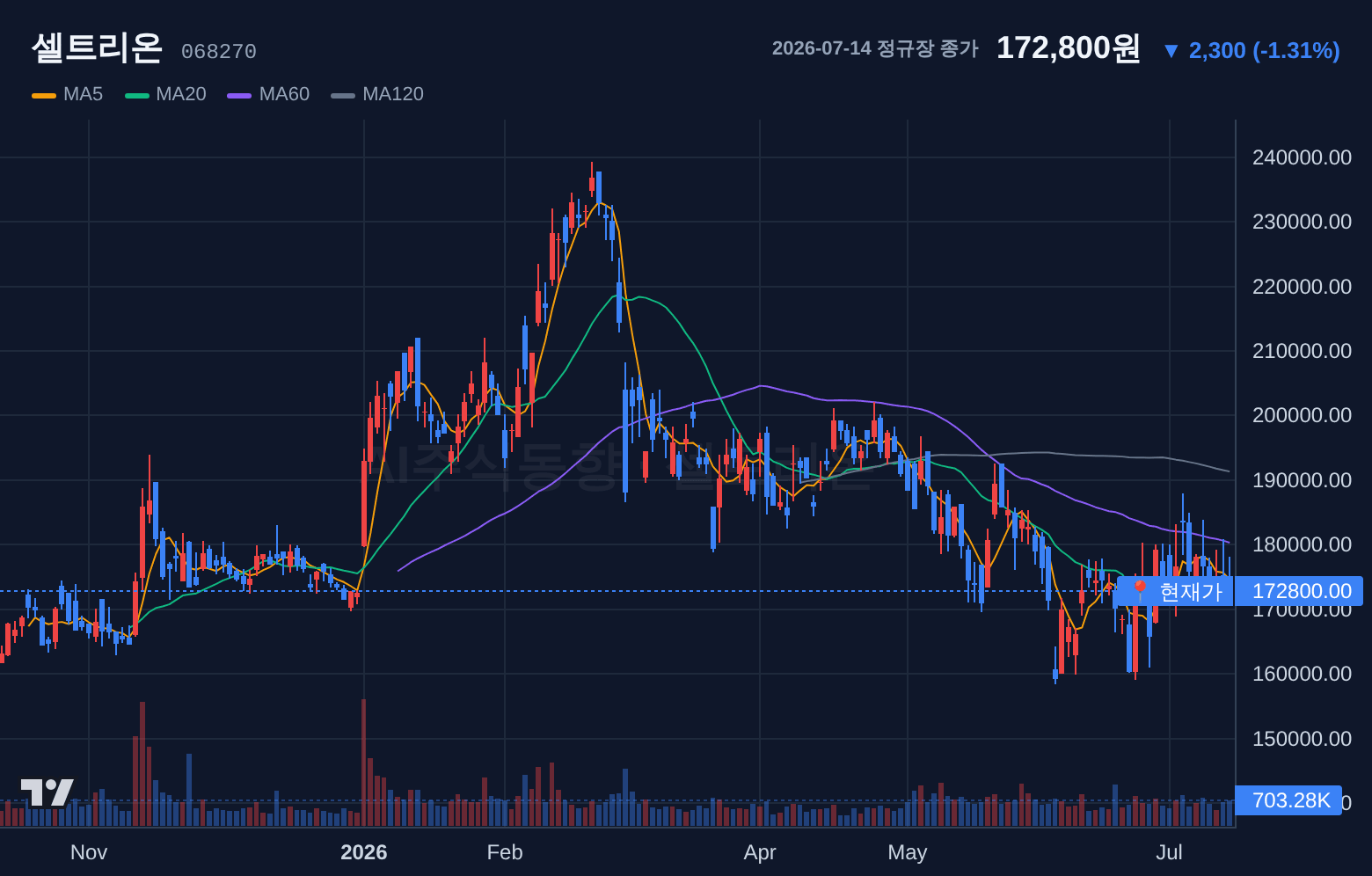This screenshot has height=876, width=1372.
Task: Click the 240000.00 price scale label
Action: tap(1302, 157)
